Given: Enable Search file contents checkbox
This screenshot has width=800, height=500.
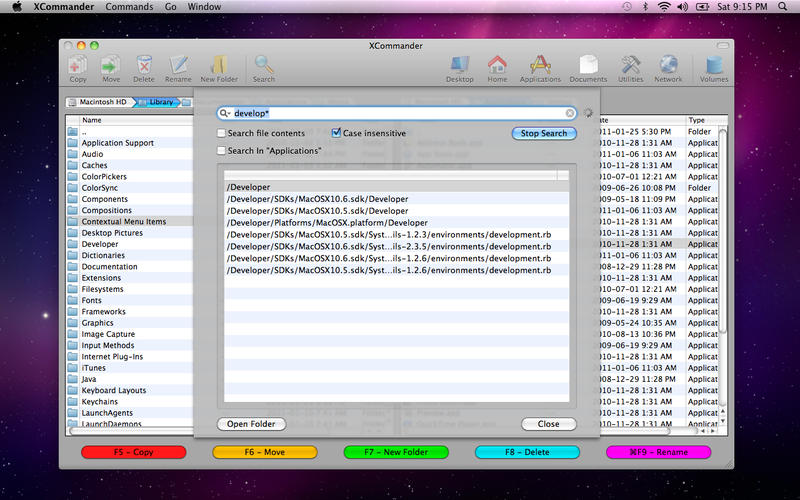Looking at the screenshot, I should [221, 133].
